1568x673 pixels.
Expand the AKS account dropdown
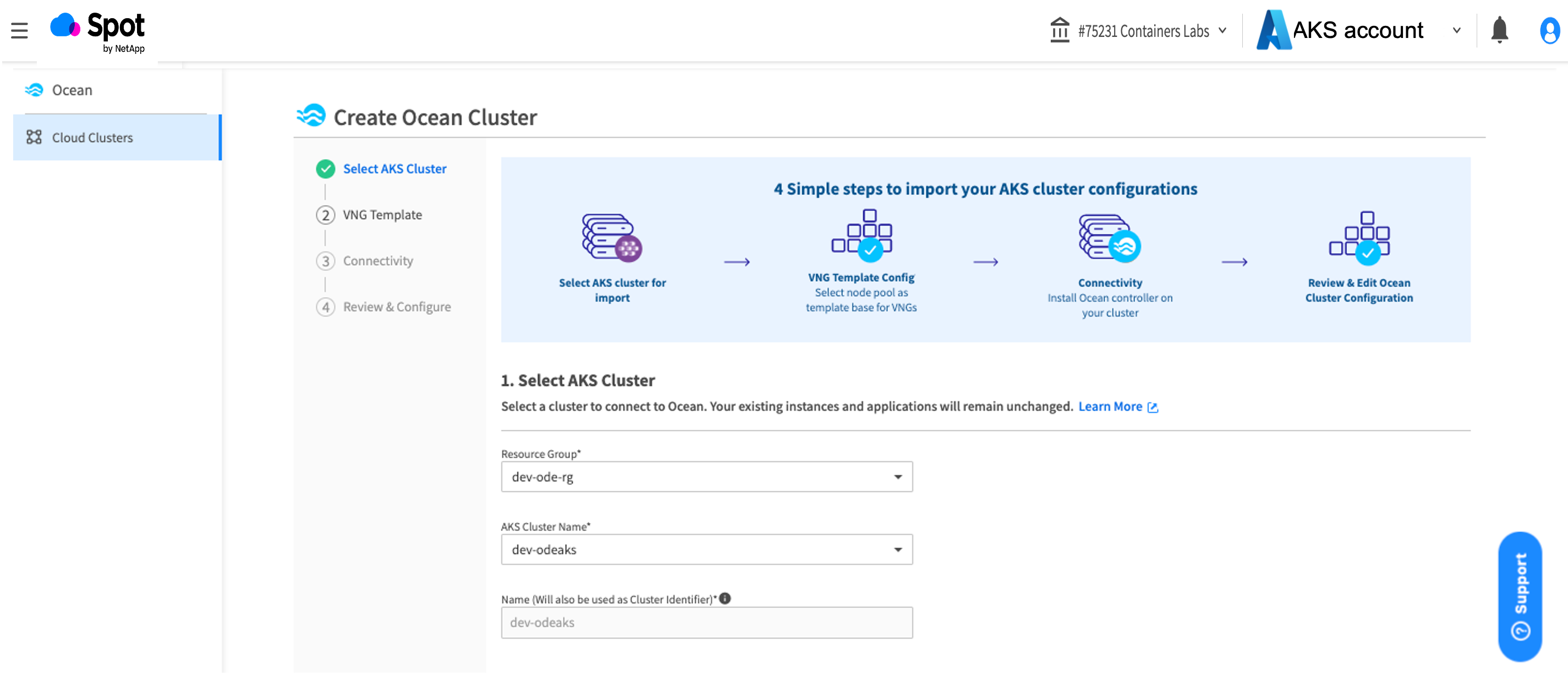coord(1358,30)
